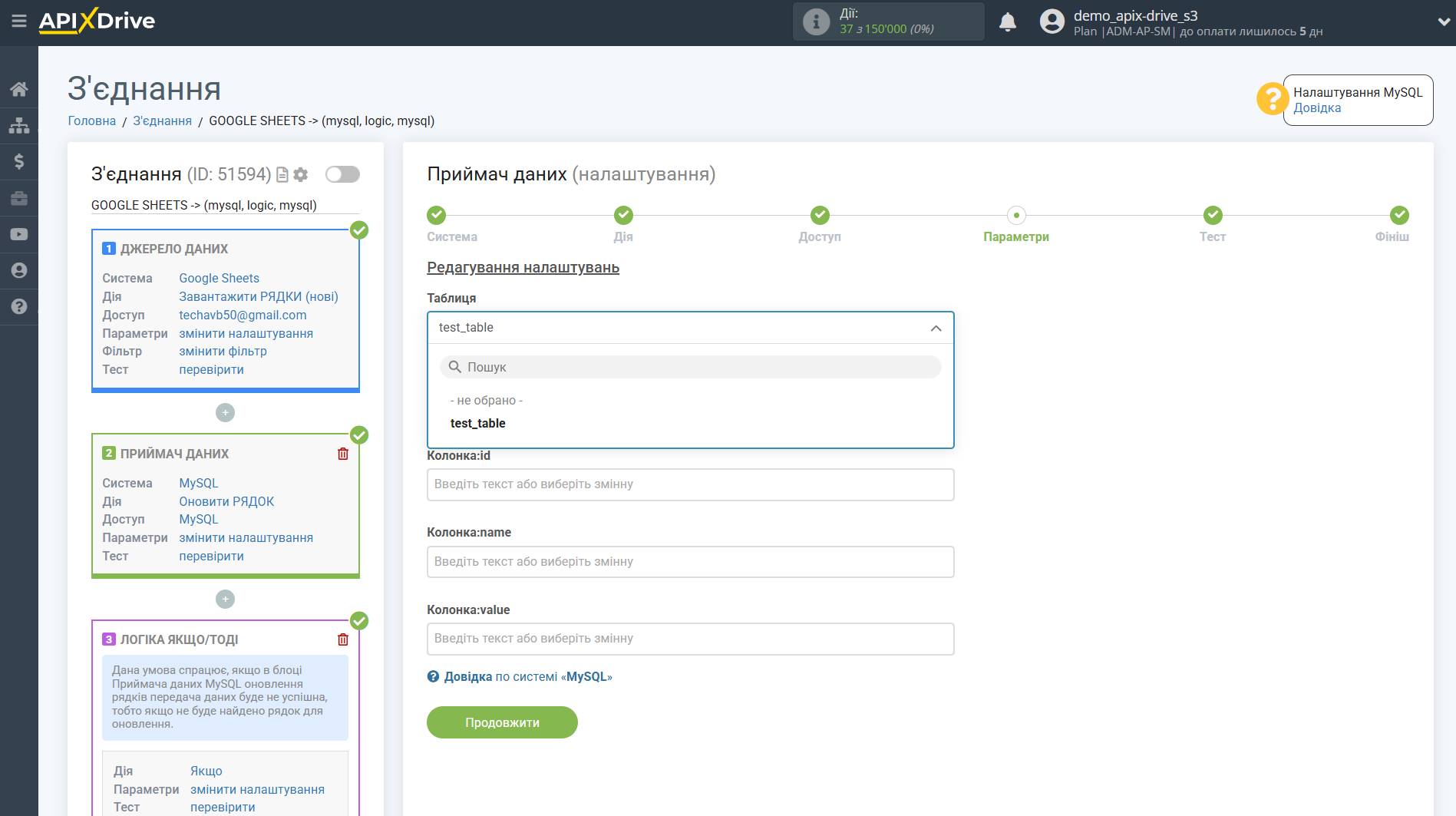Go to Головна breadcrumb
The image size is (1456, 816).
92,121
